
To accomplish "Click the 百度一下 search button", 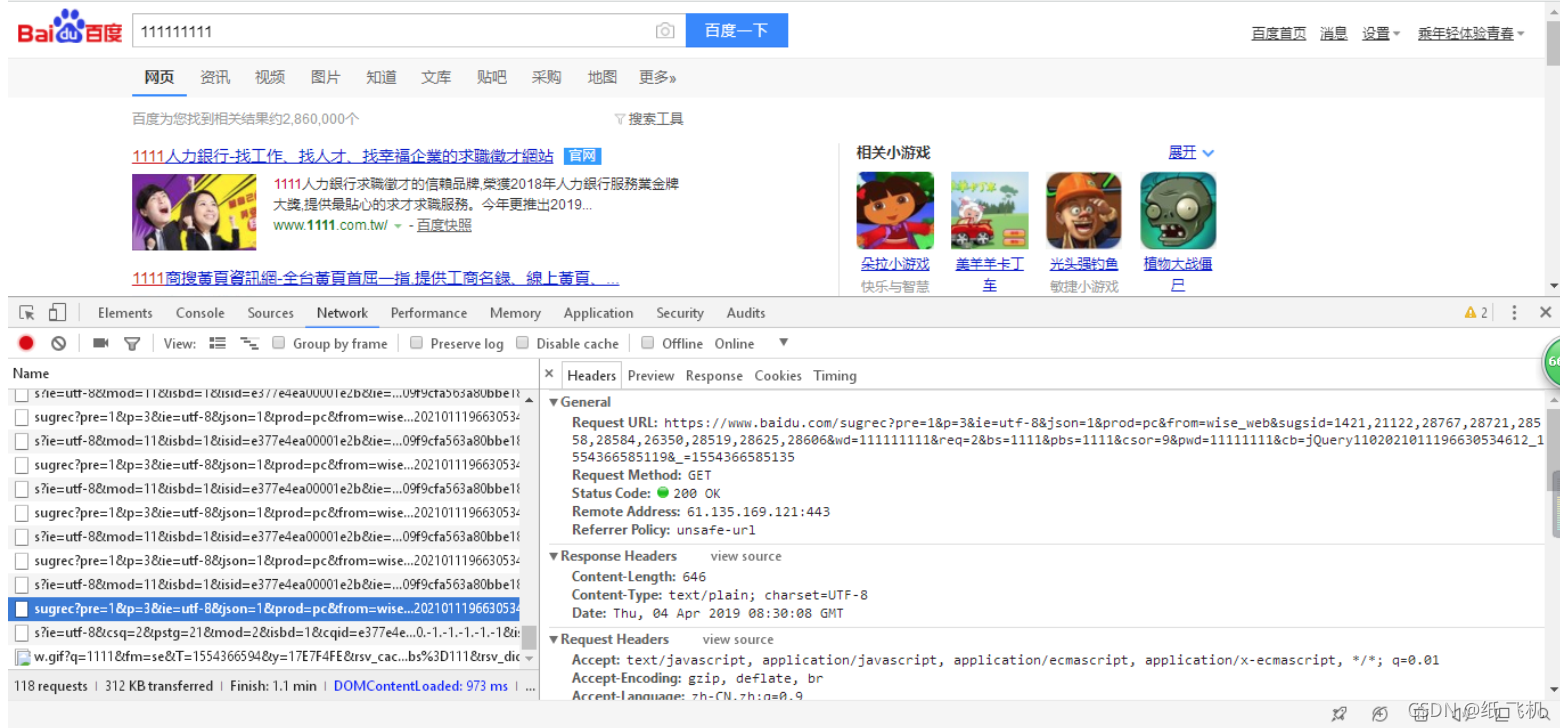I will [x=737, y=30].
